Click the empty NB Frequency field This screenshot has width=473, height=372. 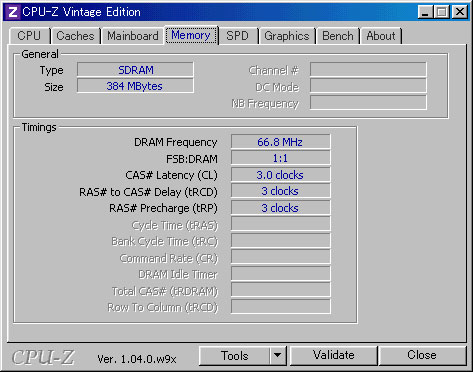[x=368, y=103]
